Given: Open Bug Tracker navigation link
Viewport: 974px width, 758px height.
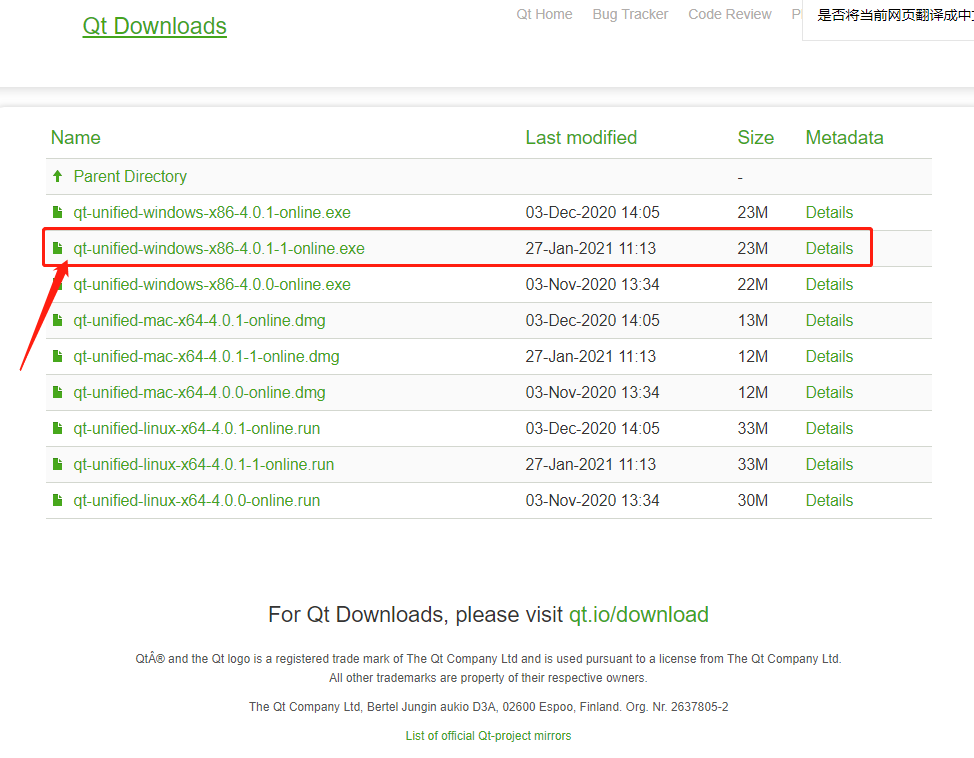Looking at the screenshot, I should tap(630, 14).
